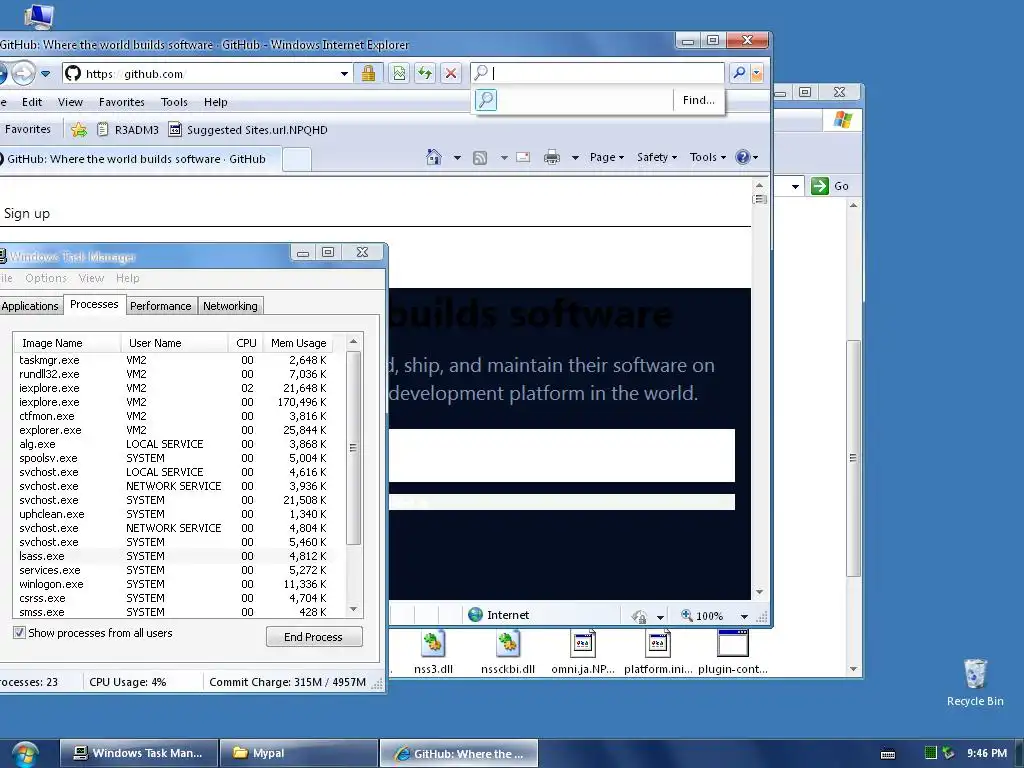Viewport: 1024px width, 768px height.
Task: Click the search provider icon in dropdown panel
Action: pyautogui.click(x=486, y=100)
